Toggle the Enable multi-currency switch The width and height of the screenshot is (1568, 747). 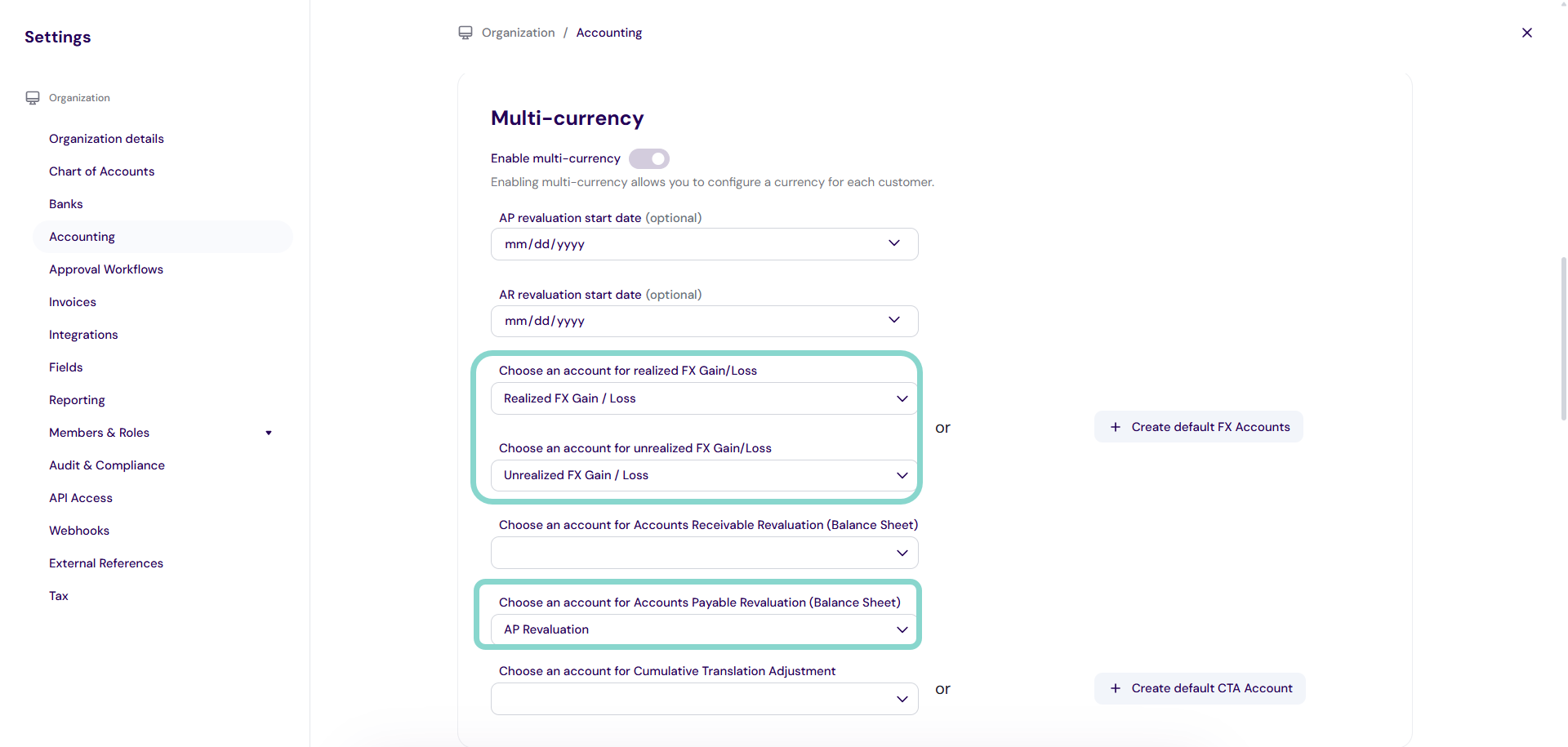pos(649,158)
